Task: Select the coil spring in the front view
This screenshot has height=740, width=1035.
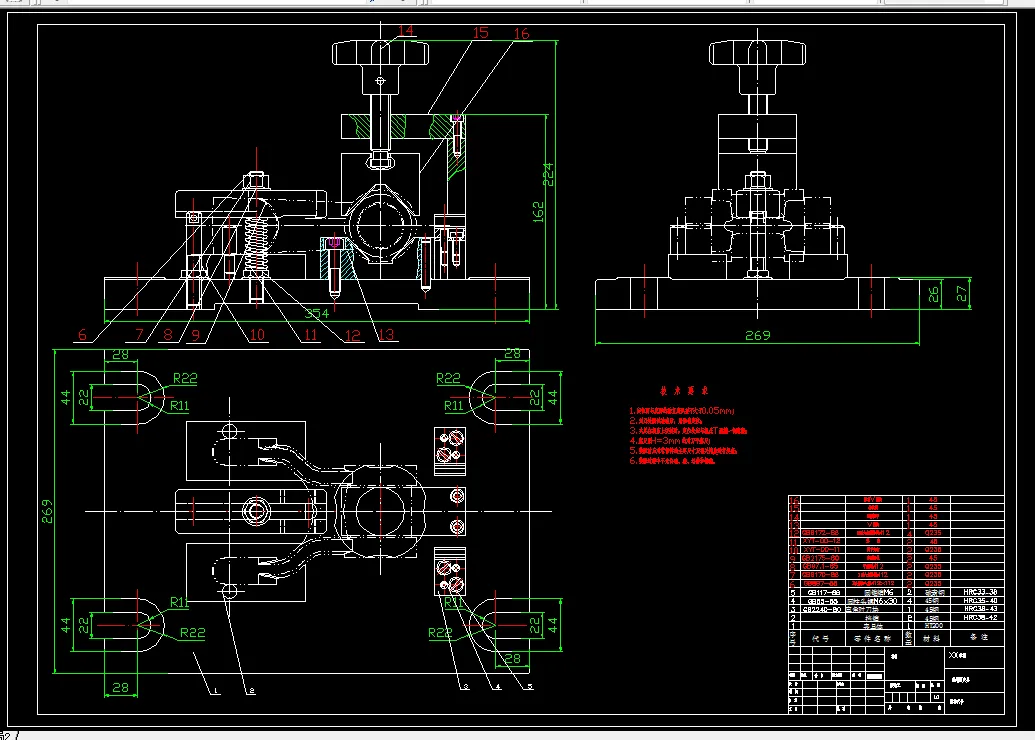Action: point(256,244)
